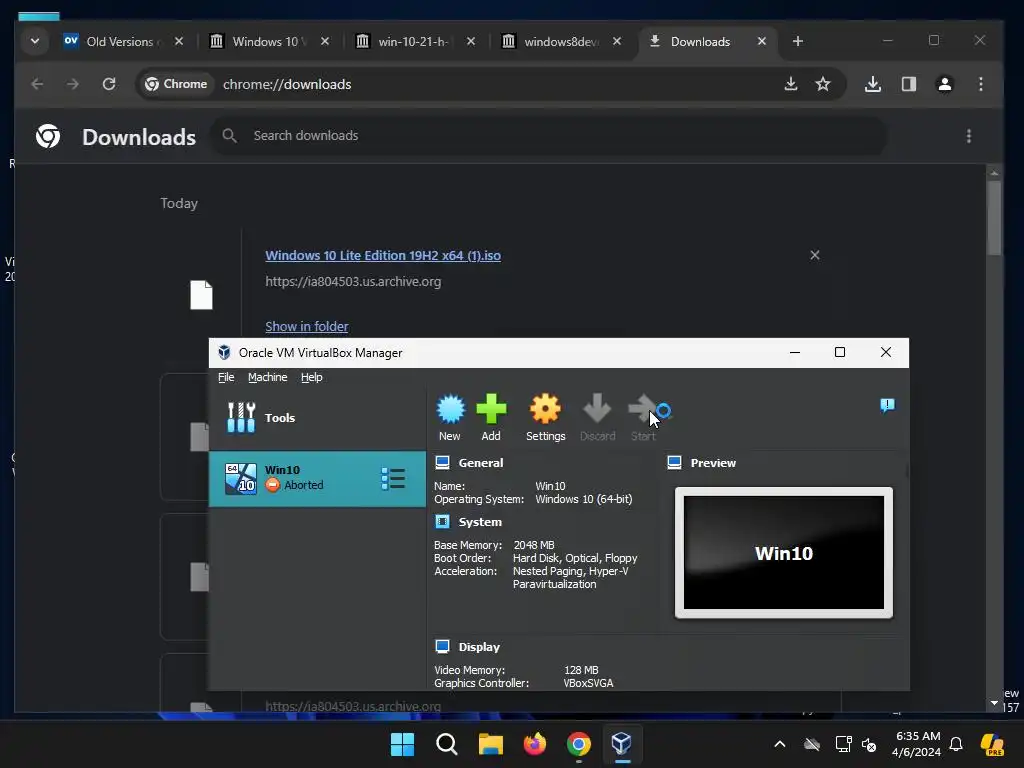Show hidden system tray icons
The image size is (1024, 768).
coord(780,744)
